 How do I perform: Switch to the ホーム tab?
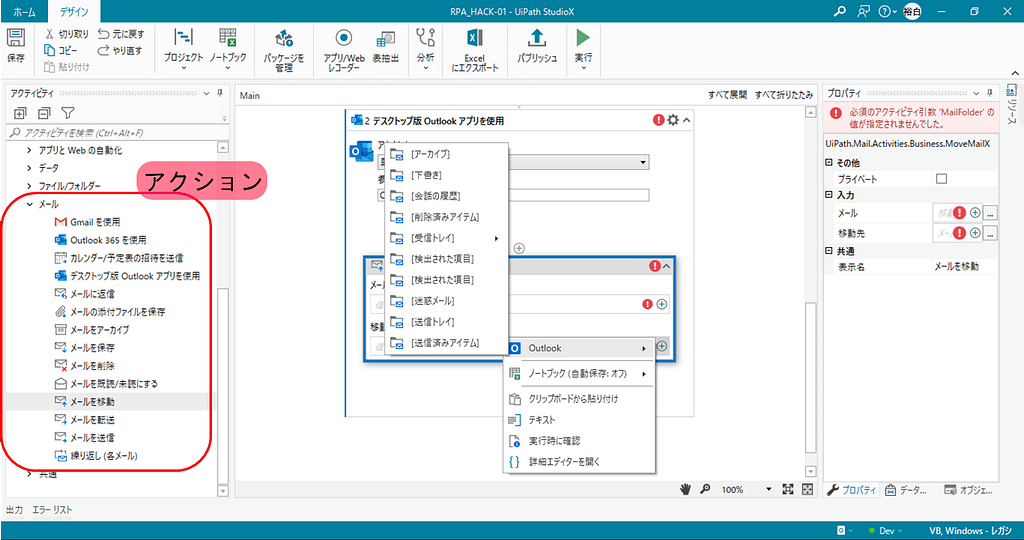(x=24, y=12)
